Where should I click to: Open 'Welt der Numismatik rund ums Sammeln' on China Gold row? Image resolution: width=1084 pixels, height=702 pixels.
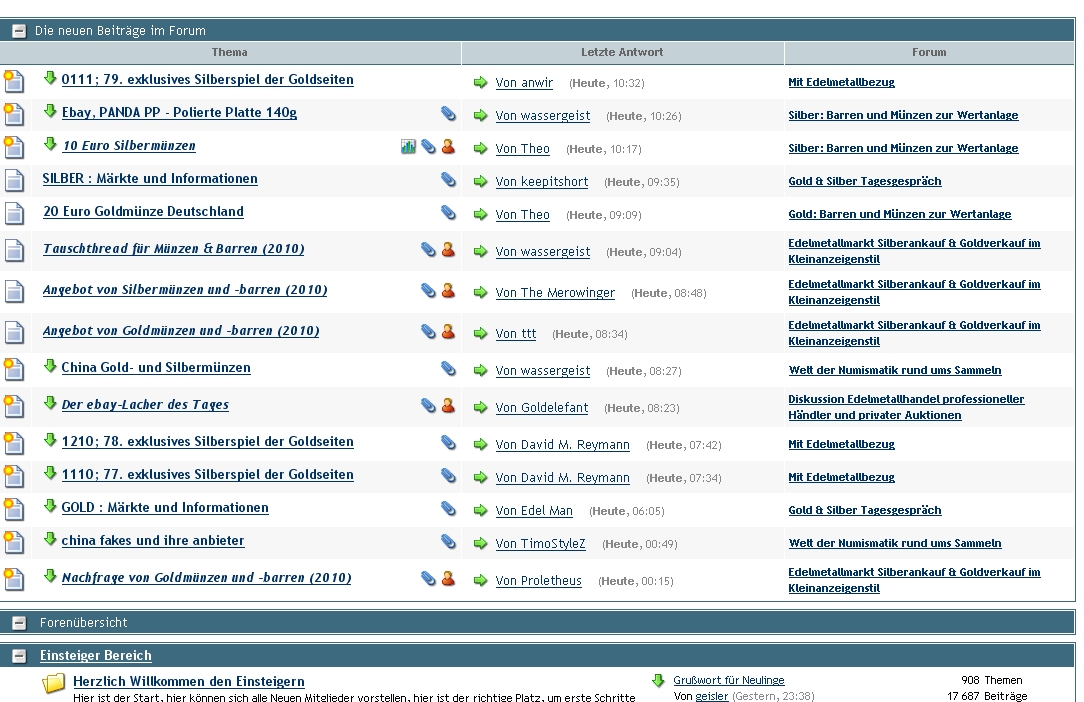point(895,370)
